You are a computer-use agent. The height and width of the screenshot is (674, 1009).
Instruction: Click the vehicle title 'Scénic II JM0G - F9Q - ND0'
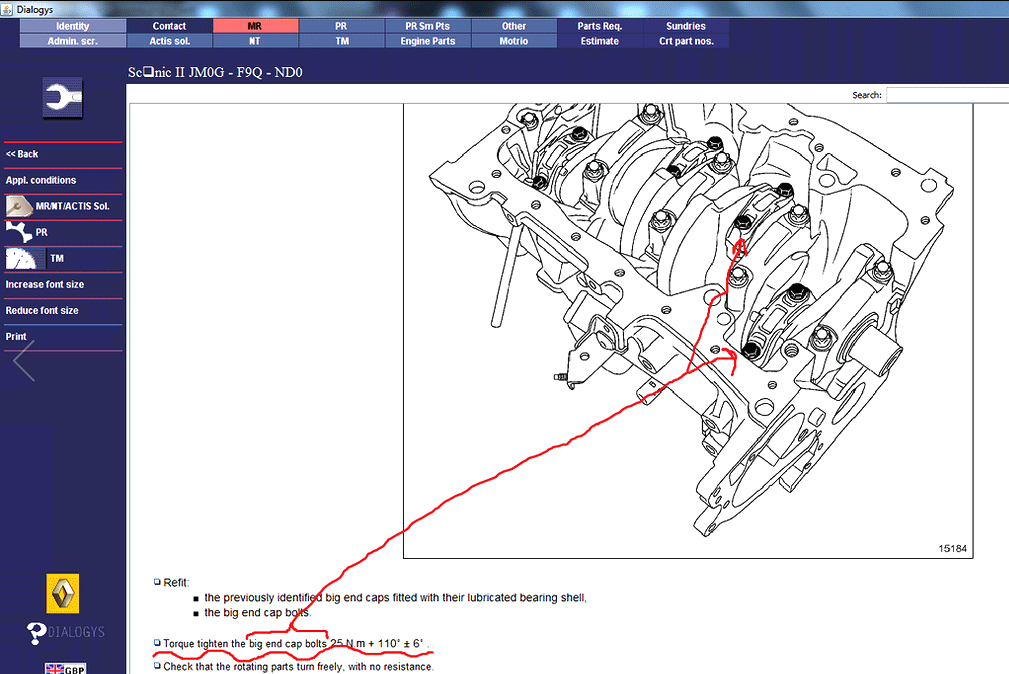215,72
